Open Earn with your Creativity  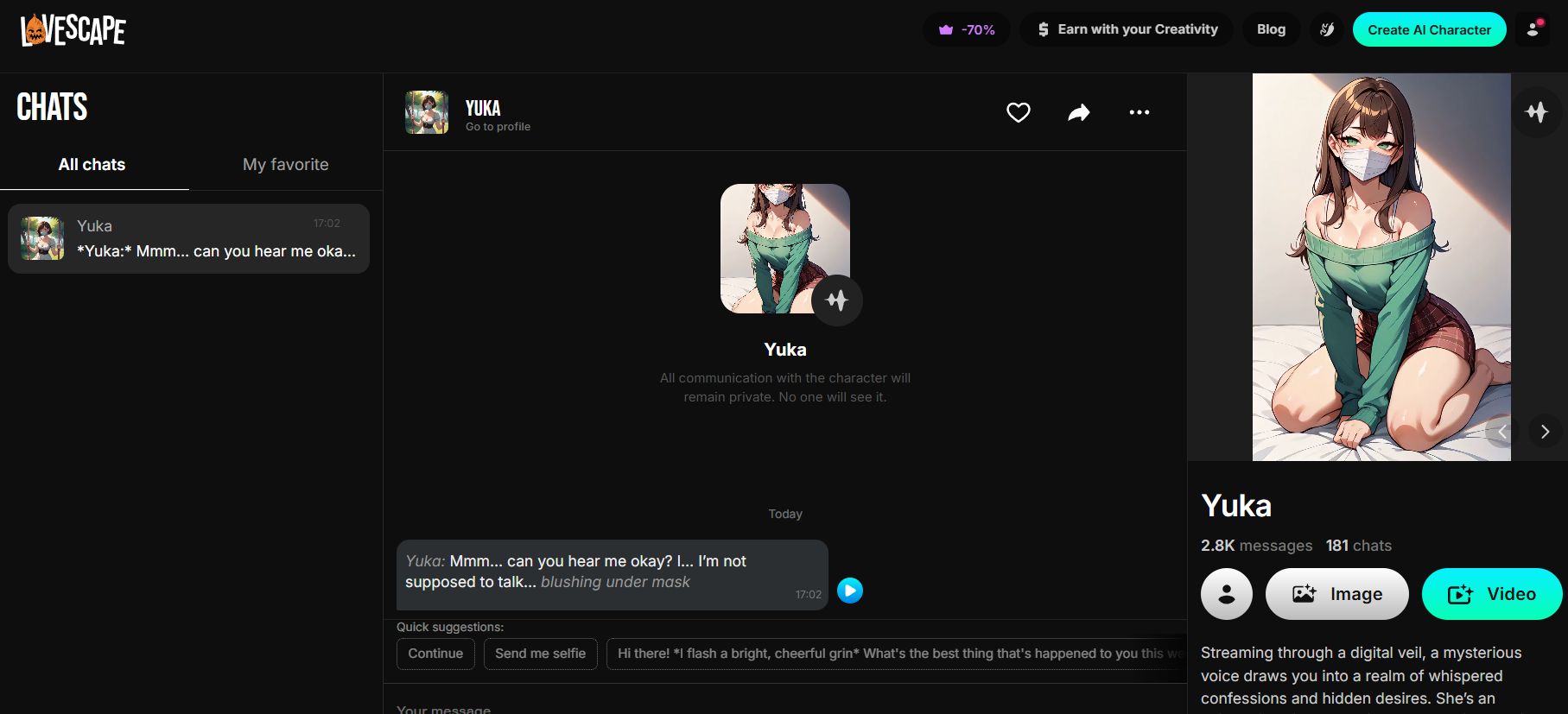1127,29
